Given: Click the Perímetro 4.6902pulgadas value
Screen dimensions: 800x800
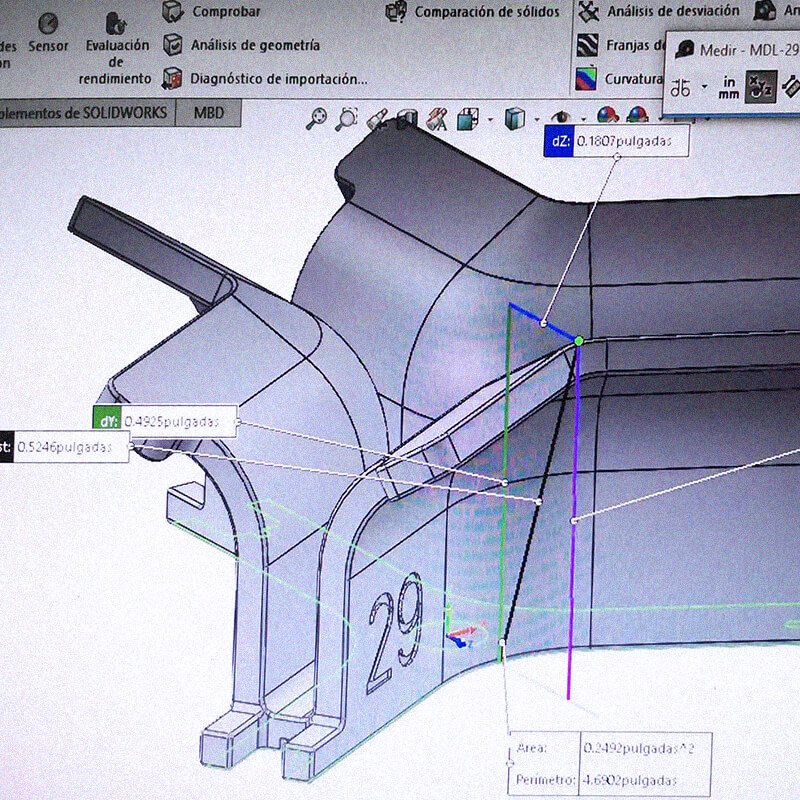Looking at the screenshot, I should click(630, 781).
